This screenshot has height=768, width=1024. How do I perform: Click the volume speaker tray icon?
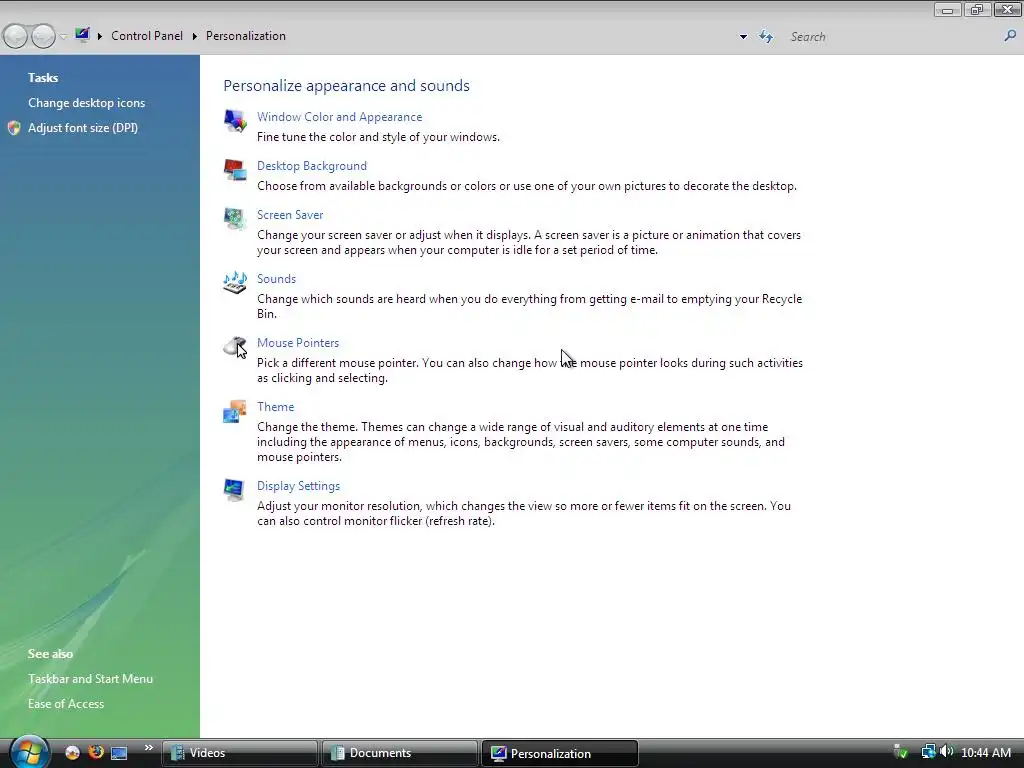946,752
